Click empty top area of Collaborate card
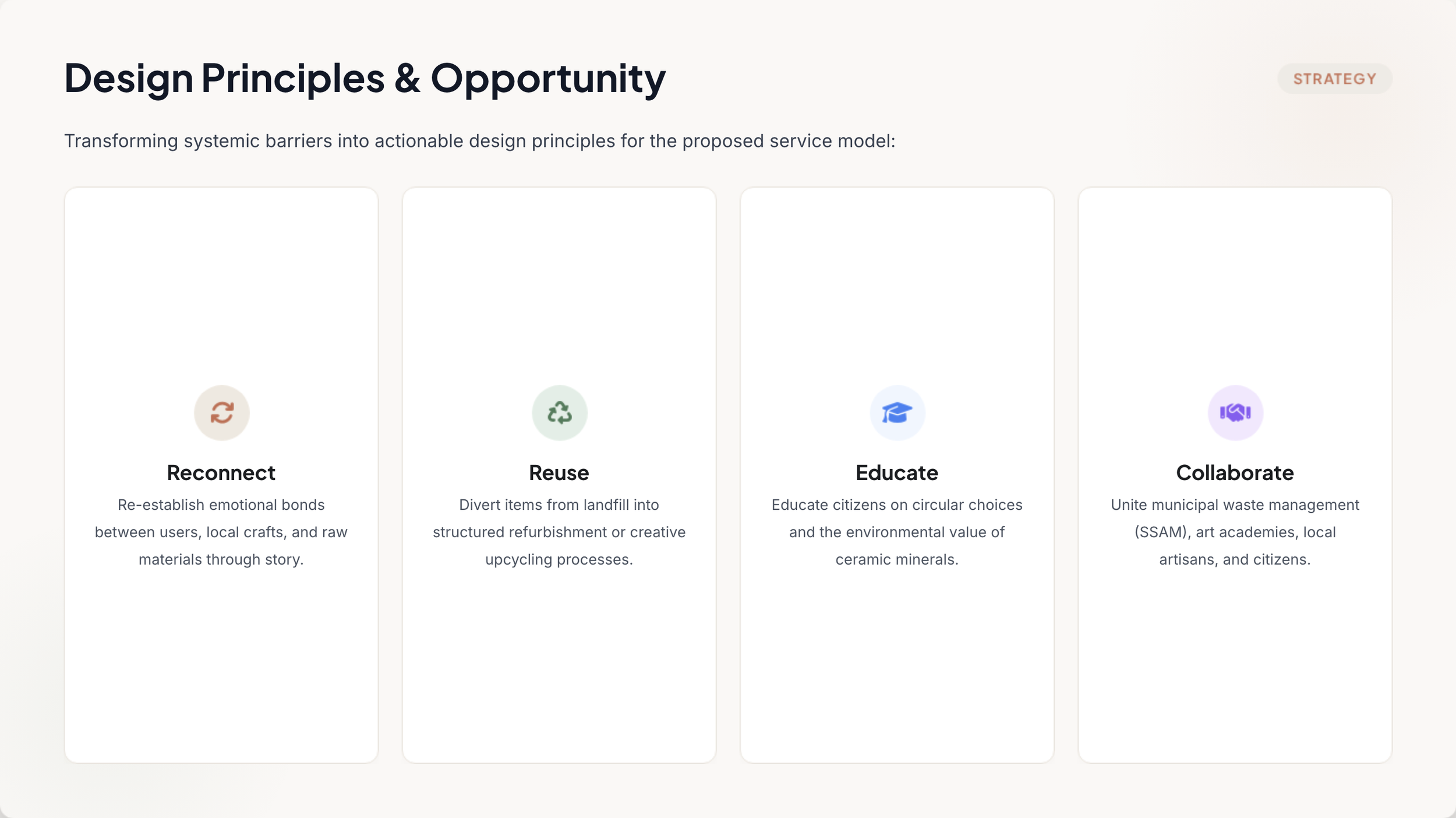The width and height of the screenshot is (1456, 818). pyautogui.click(x=1235, y=280)
